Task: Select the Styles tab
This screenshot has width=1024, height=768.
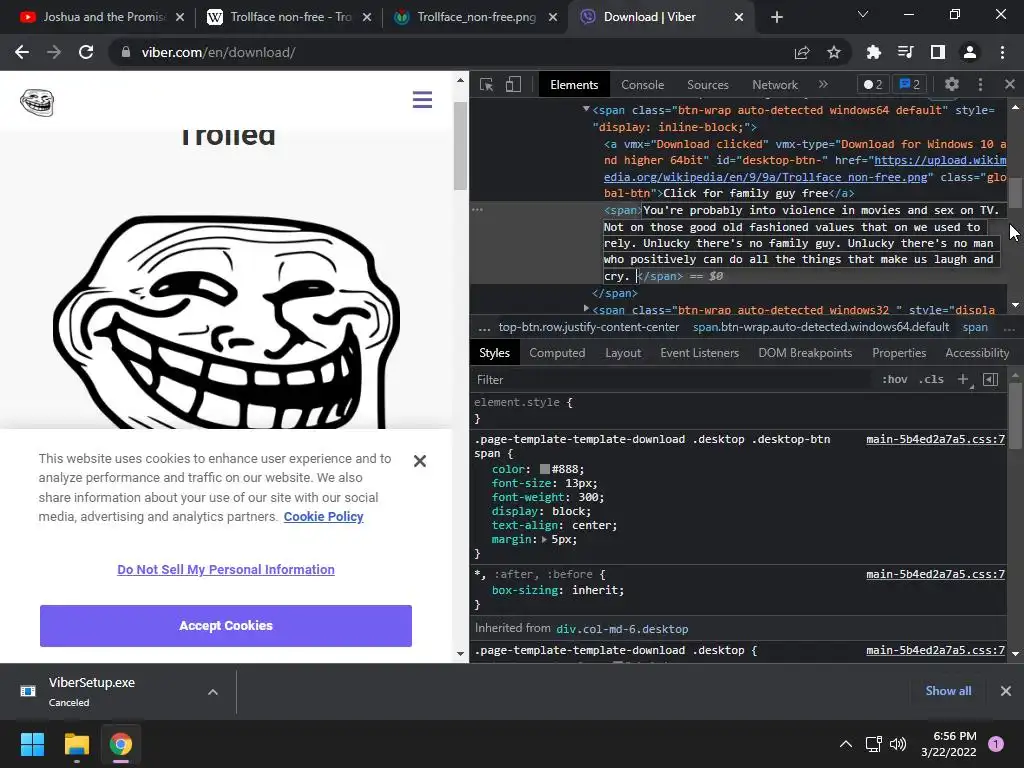Action: 494,353
